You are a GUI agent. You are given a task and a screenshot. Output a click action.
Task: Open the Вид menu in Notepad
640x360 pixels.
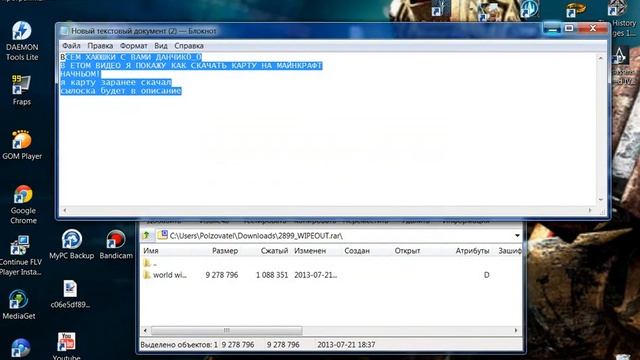161,46
